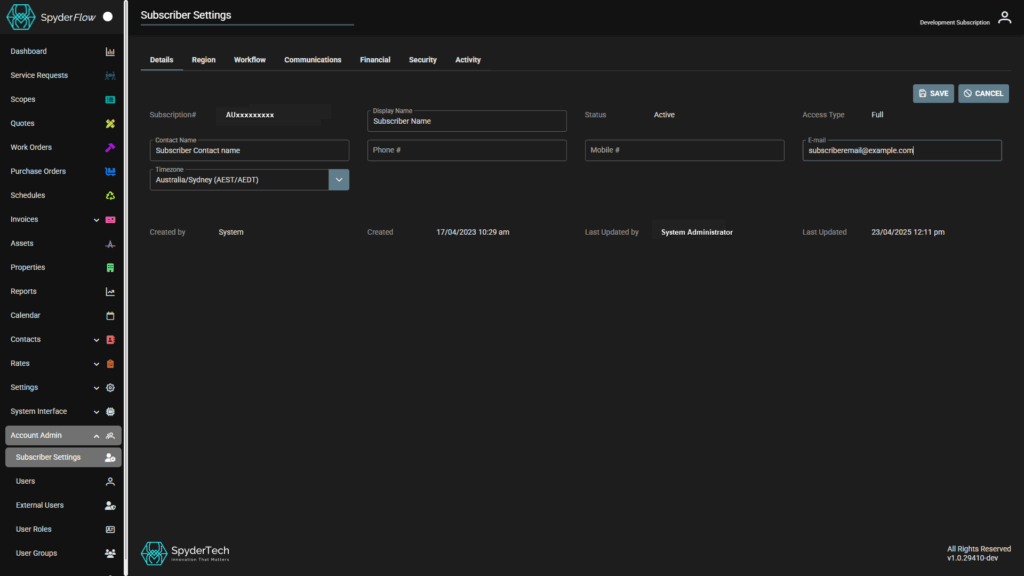Viewport: 1024px width, 576px height.
Task: Open Dashboard via its chart icon
Action: tap(110, 52)
